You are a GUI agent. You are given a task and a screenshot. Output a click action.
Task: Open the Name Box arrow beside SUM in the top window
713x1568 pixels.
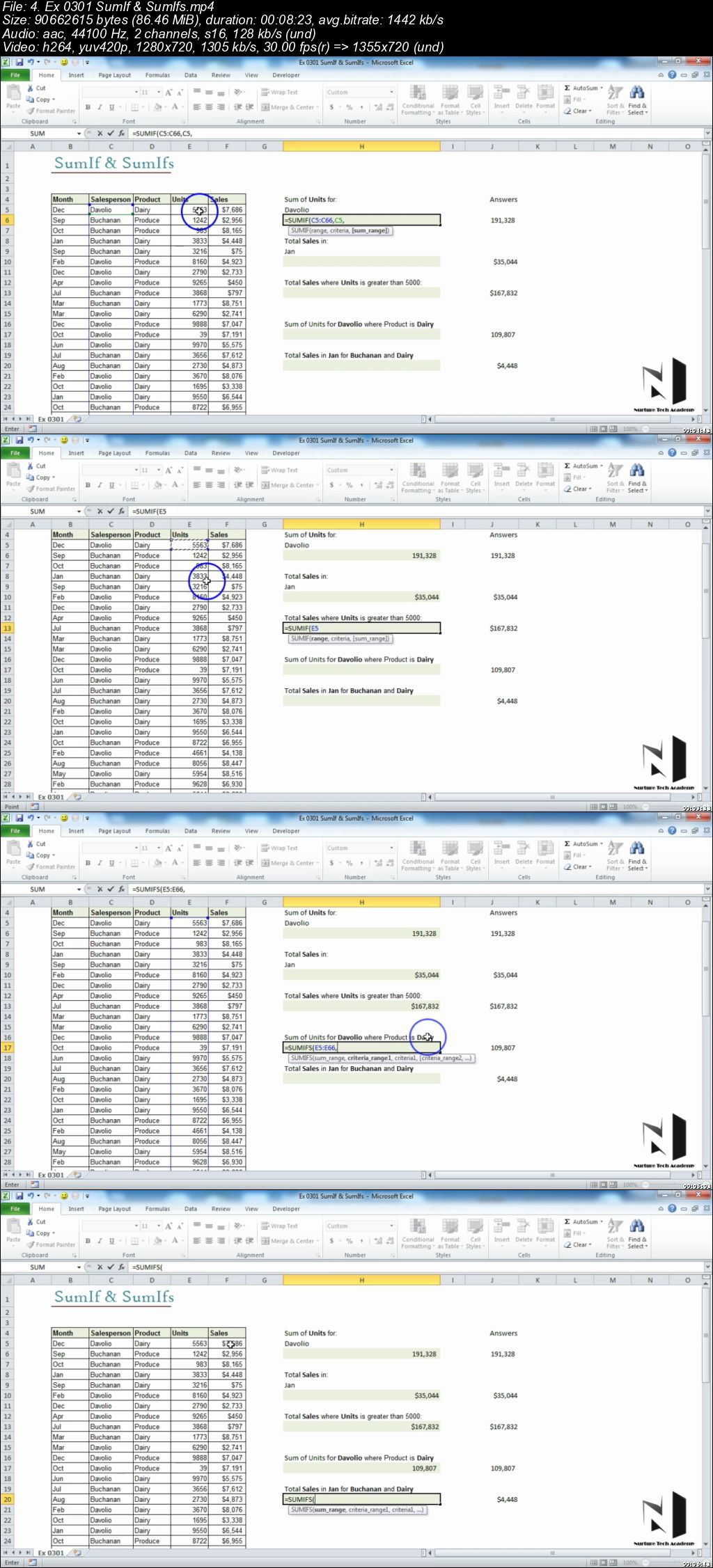click(79, 134)
